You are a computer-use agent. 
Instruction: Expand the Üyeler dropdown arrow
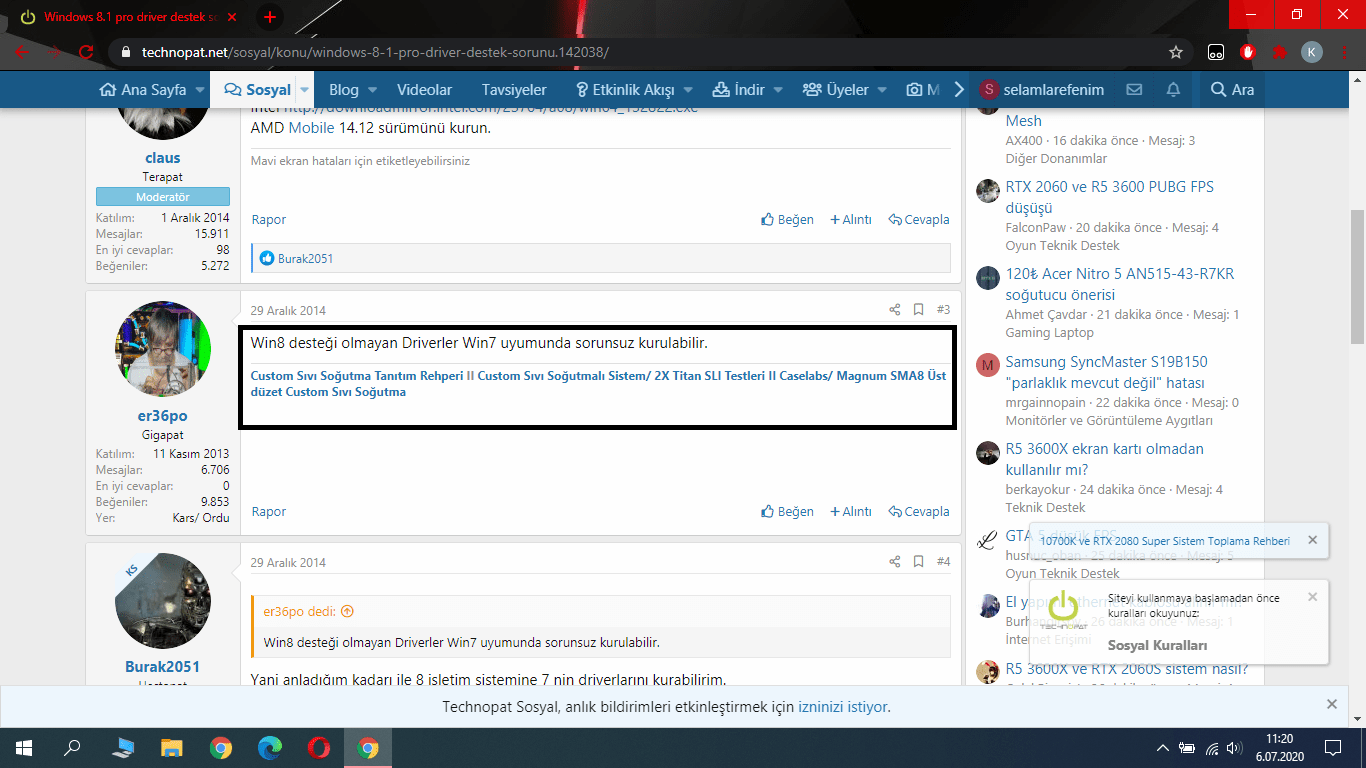click(x=882, y=90)
